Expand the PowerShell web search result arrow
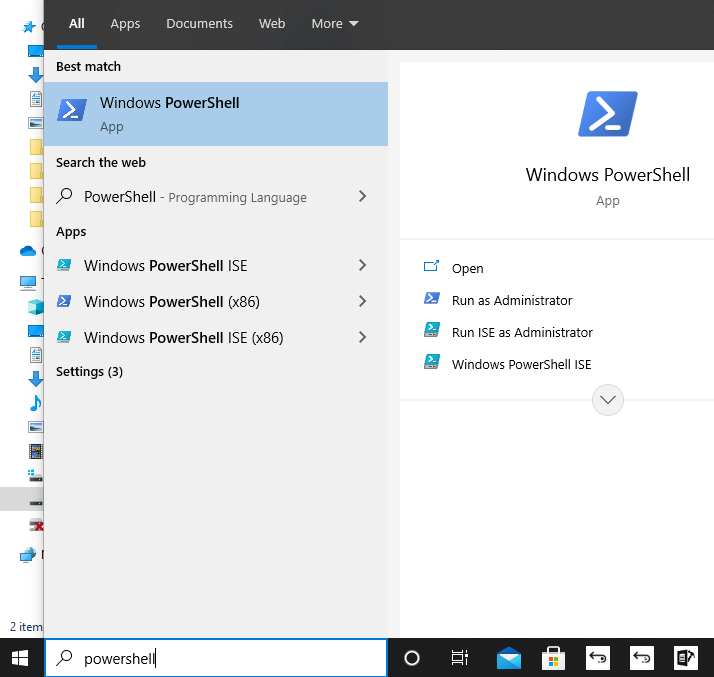 [x=362, y=196]
